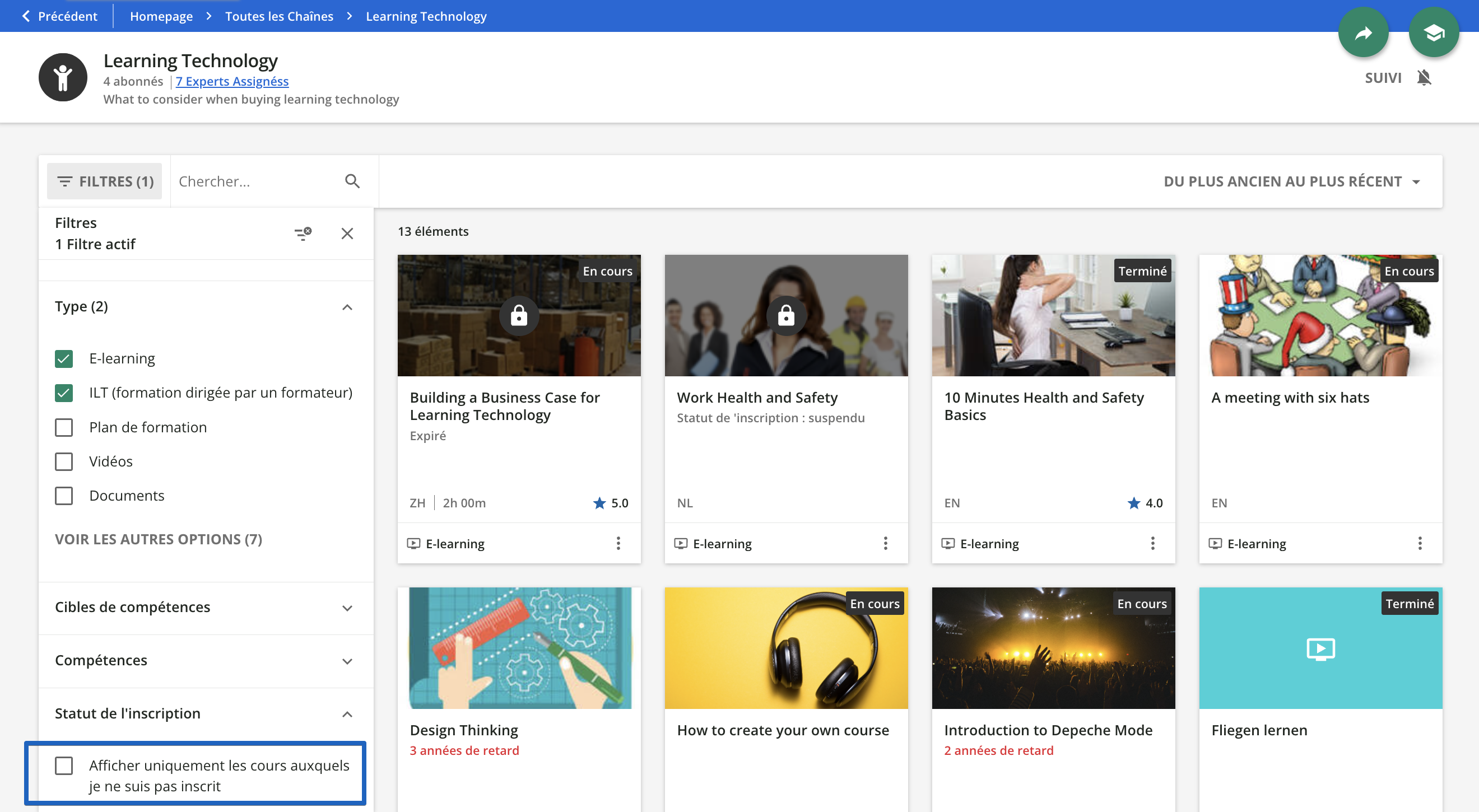Open the 7 Experts Assignéss link
The width and height of the screenshot is (1479, 812).
(x=232, y=82)
